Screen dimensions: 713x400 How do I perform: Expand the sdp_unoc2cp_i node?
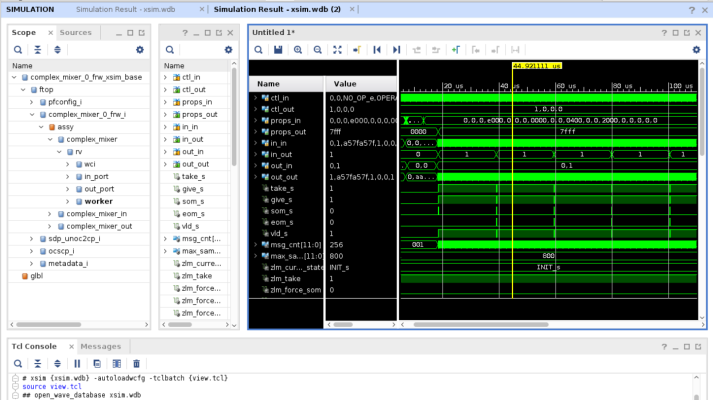tap(32, 239)
